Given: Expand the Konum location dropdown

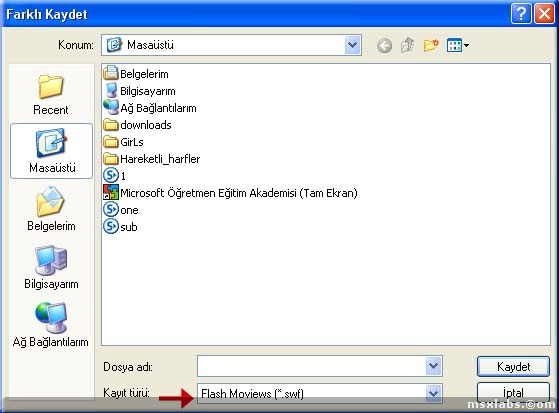Looking at the screenshot, I should 352,45.
